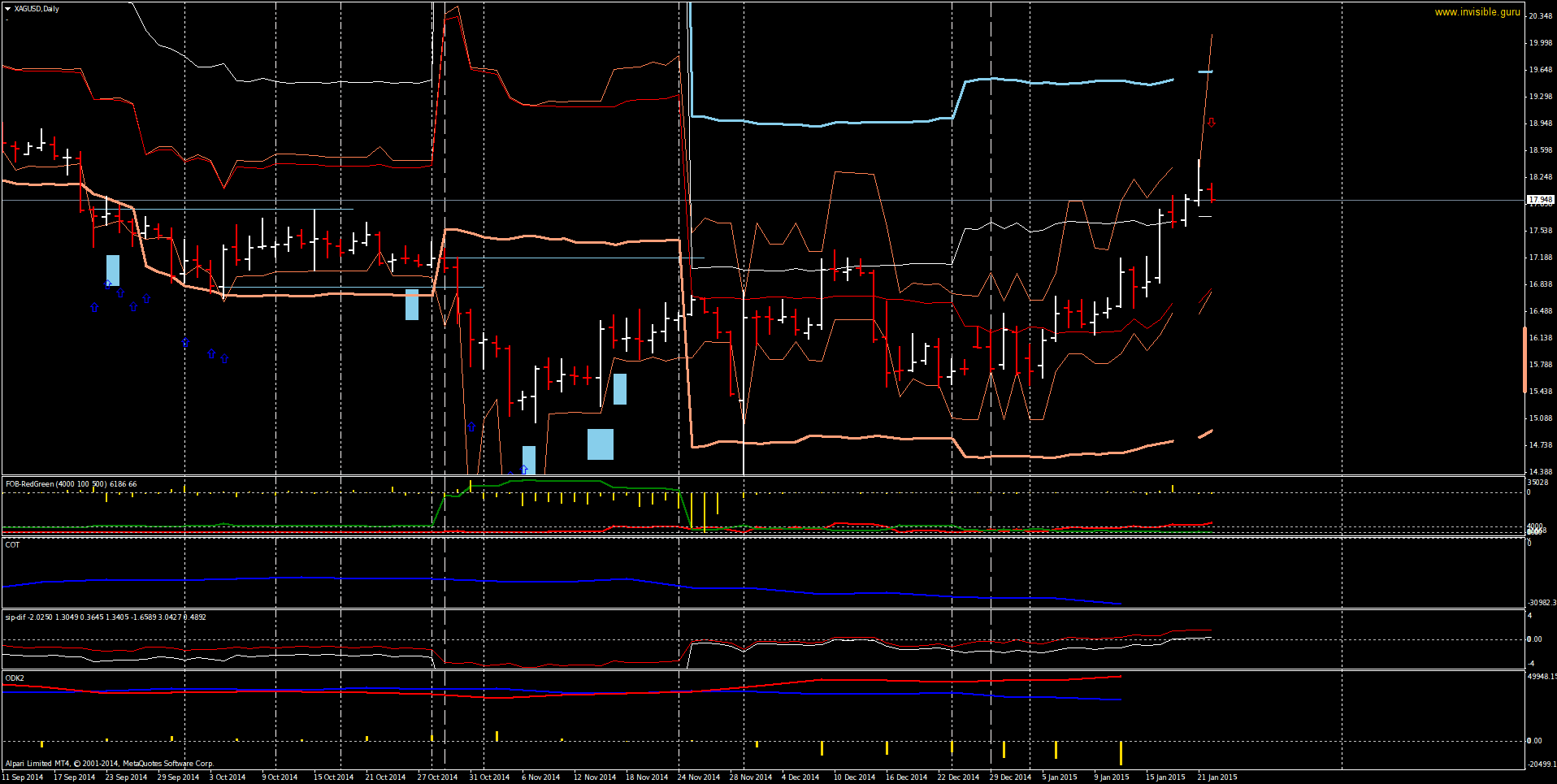1557x784 pixels.
Task: Click the 21 Jan 2015 date label
Action: click(1217, 778)
